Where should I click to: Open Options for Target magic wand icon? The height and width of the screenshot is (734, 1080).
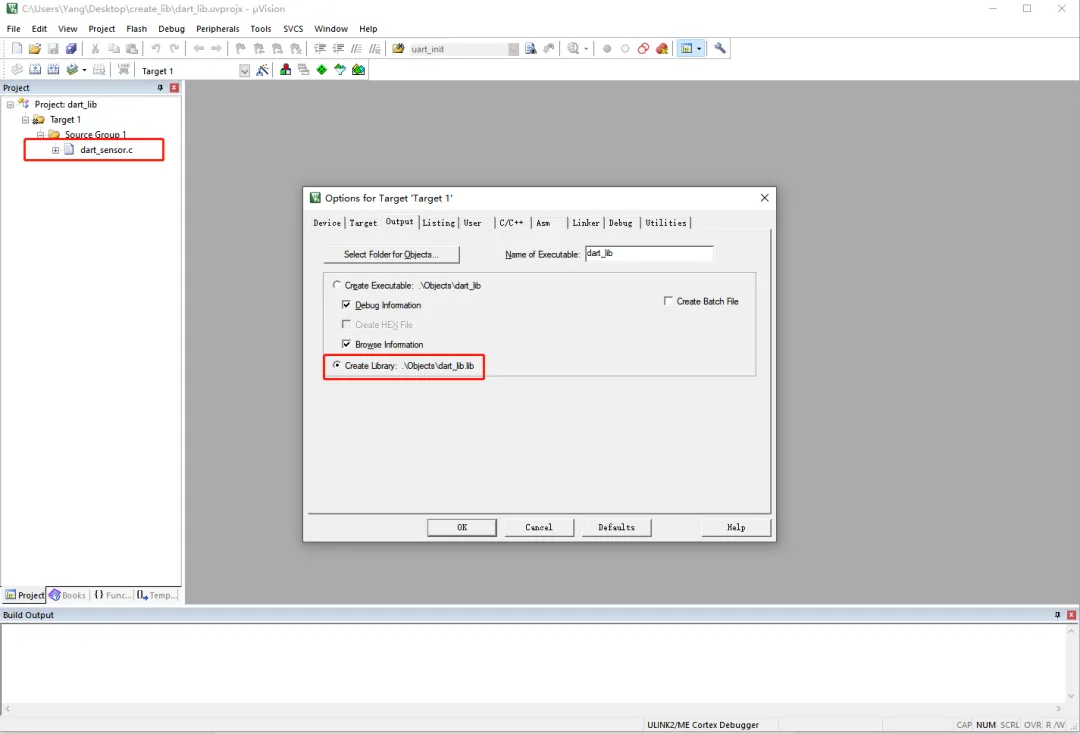point(262,70)
